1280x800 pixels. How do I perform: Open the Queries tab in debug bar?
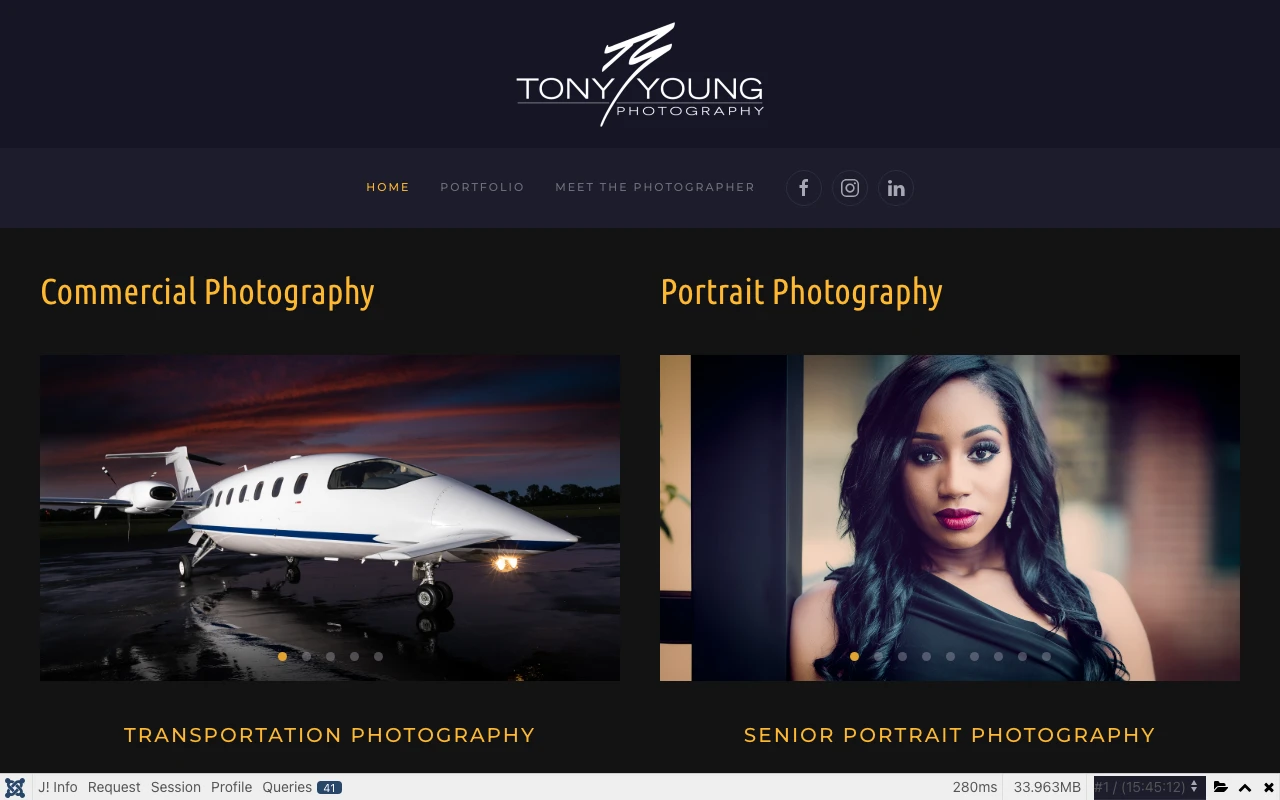(302, 787)
